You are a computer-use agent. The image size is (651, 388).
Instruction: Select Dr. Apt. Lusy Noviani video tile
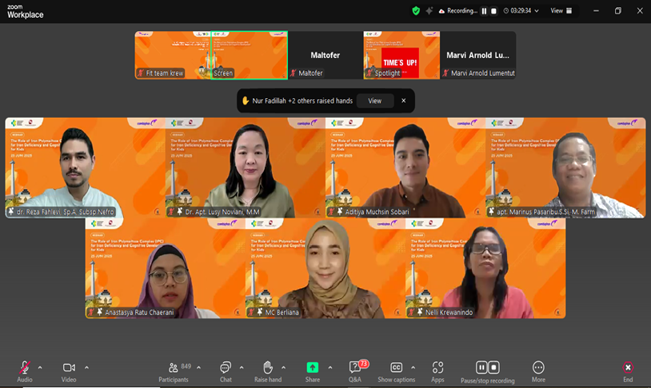click(245, 168)
